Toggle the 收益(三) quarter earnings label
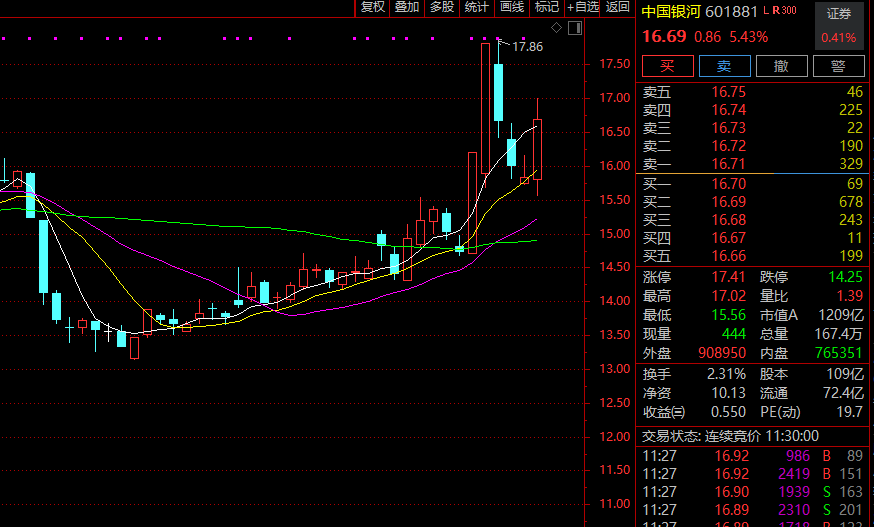 coord(664,411)
